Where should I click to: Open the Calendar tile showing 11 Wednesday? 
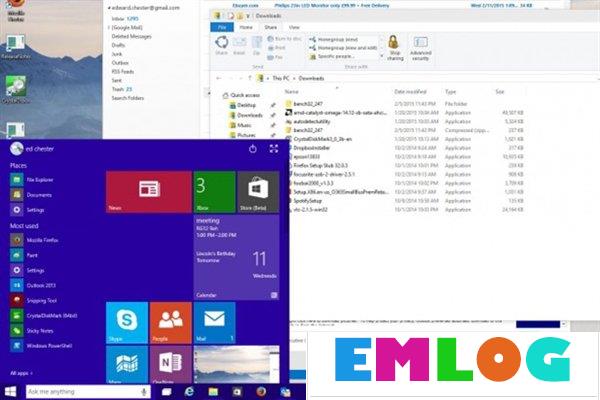pos(236,257)
